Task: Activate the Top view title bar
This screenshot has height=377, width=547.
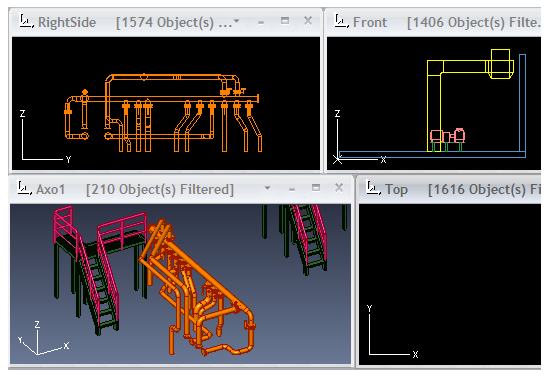Action: pos(450,189)
